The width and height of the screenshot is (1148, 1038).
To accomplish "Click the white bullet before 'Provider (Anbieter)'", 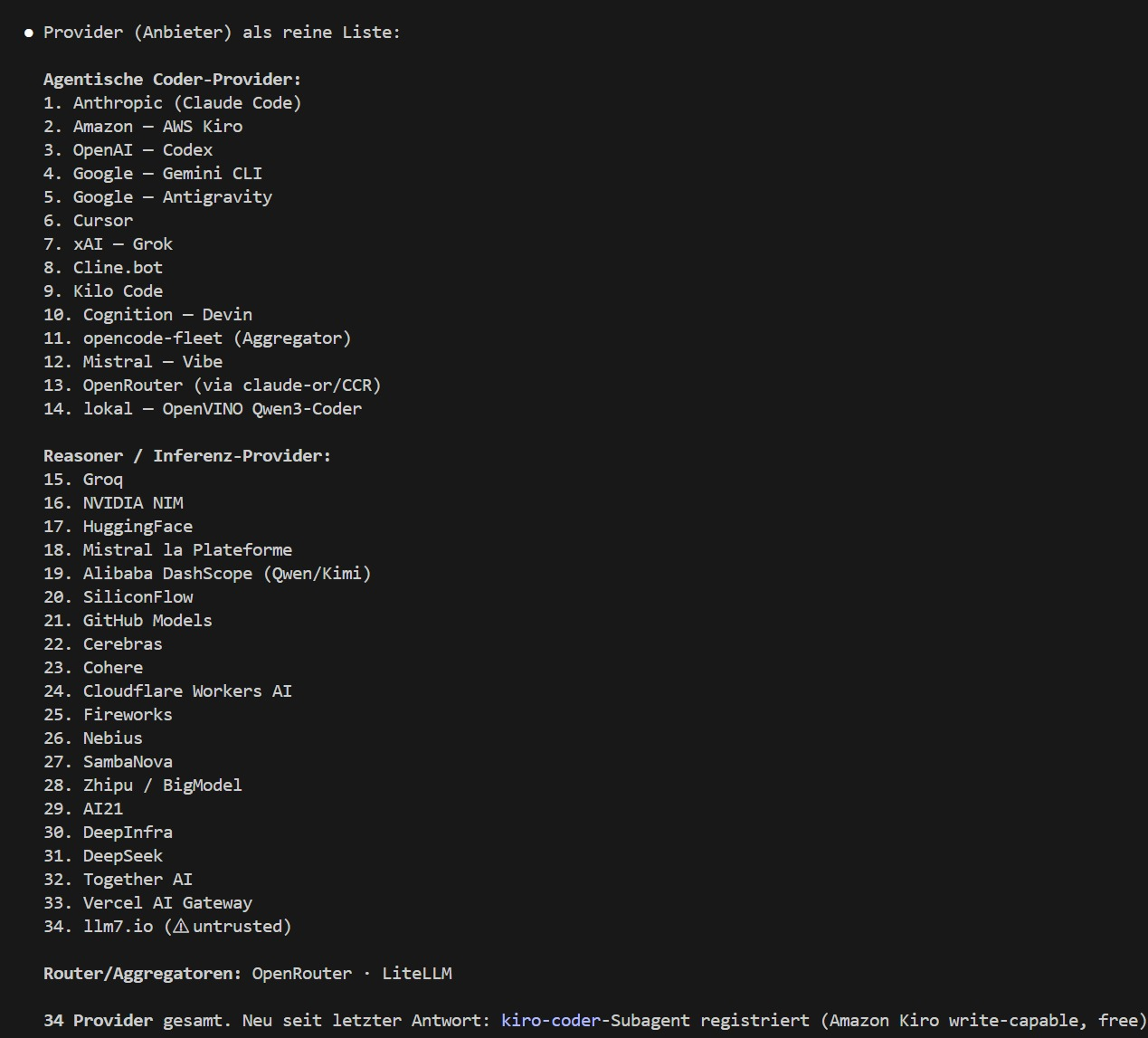I will pyautogui.click(x=29, y=33).
